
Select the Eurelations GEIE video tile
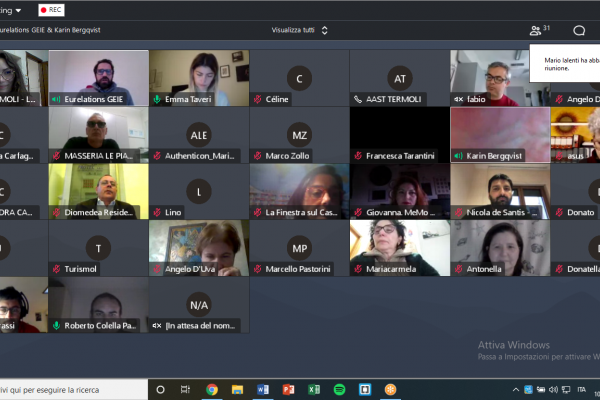click(99, 78)
